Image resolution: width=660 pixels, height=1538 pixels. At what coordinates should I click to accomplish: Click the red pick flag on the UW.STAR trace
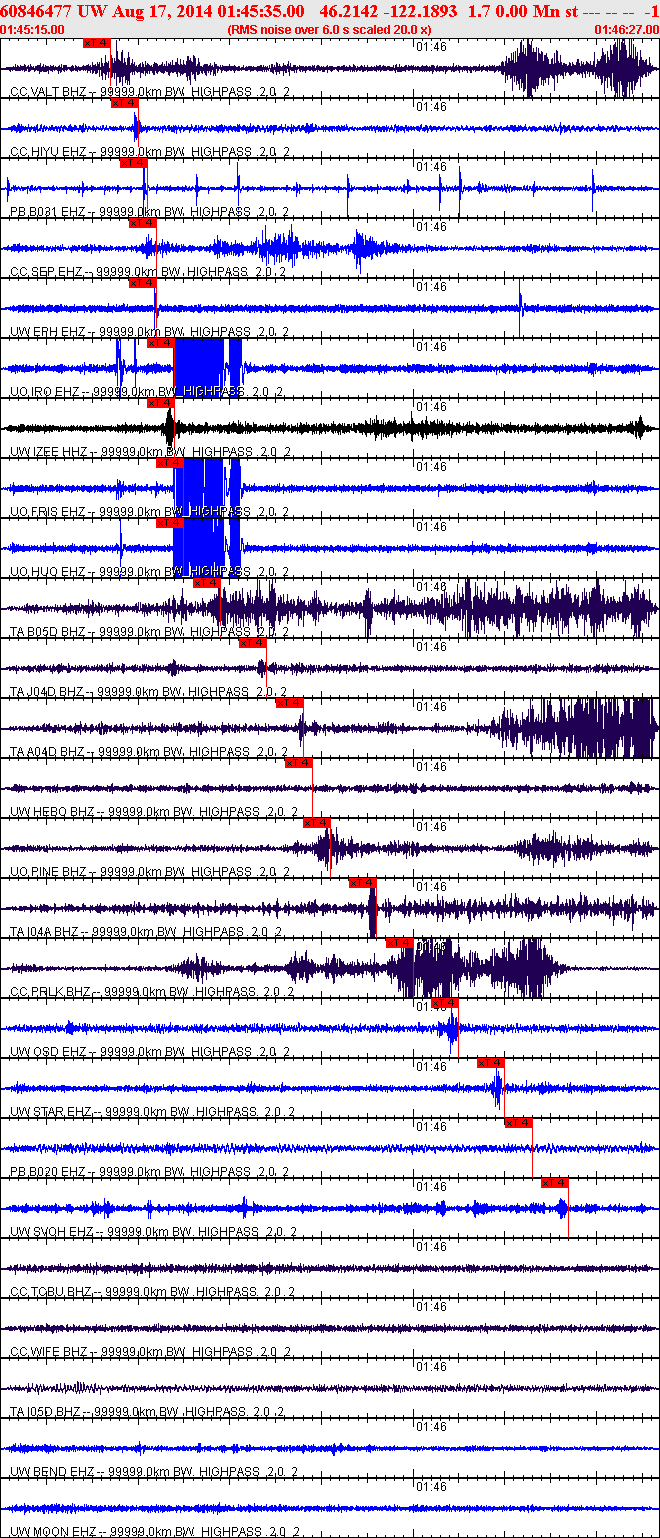tap(491, 1063)
